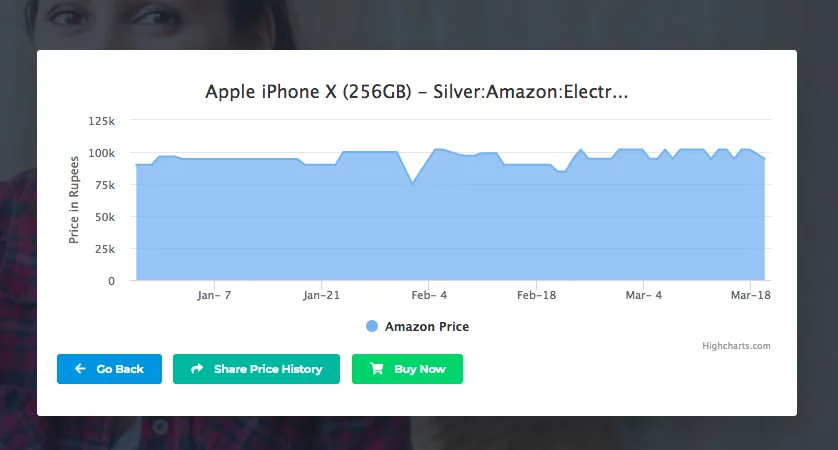This screenshot has width=838, height=450.
Task: Click the Price in Rupees axis title
Action: (x=74, y=201)
